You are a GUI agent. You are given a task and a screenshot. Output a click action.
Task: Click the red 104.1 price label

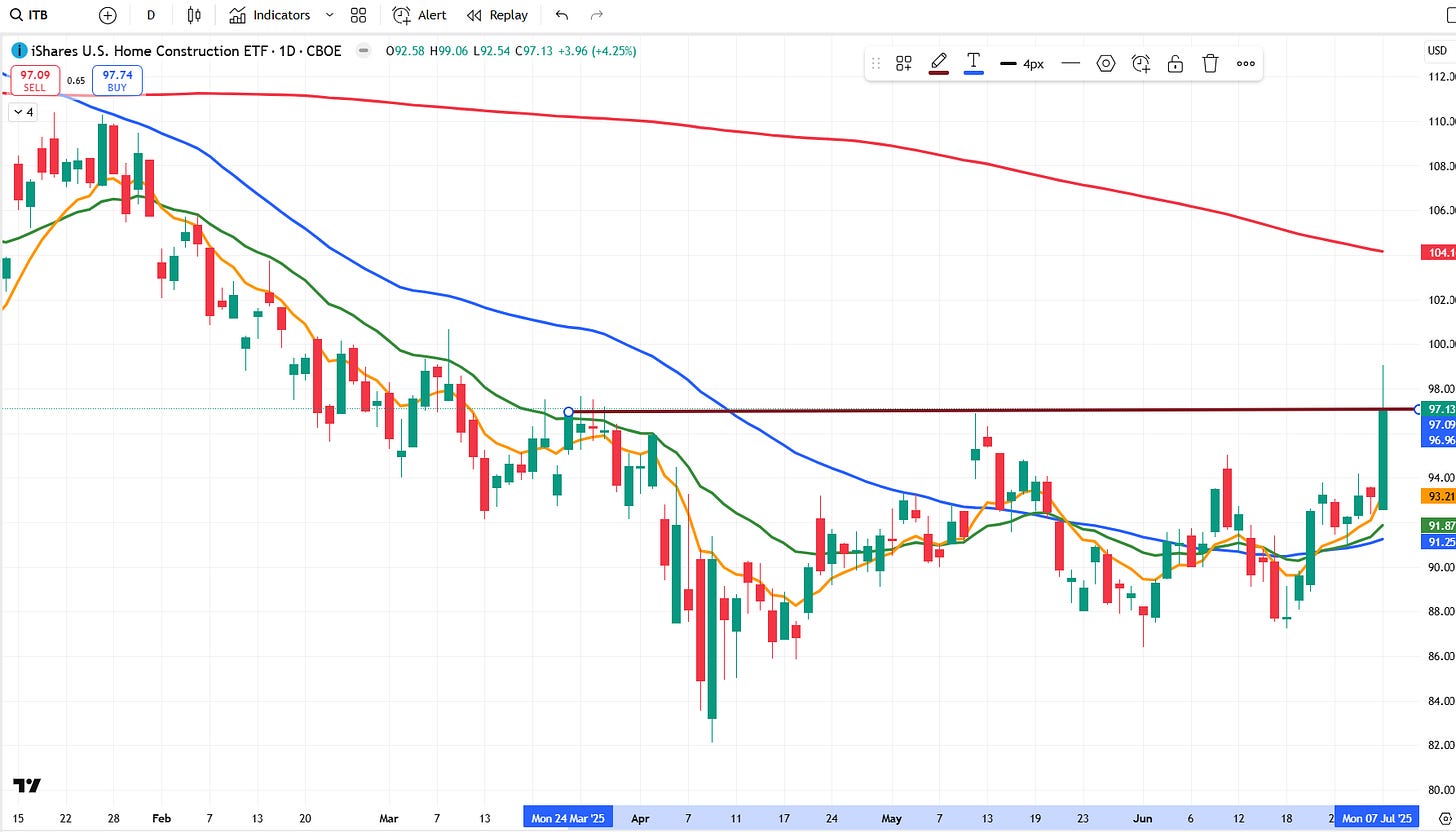(1438, 253)
